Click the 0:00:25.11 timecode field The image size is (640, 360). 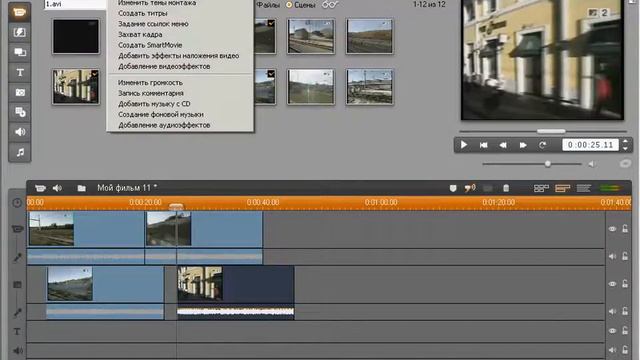pos(590,145)
